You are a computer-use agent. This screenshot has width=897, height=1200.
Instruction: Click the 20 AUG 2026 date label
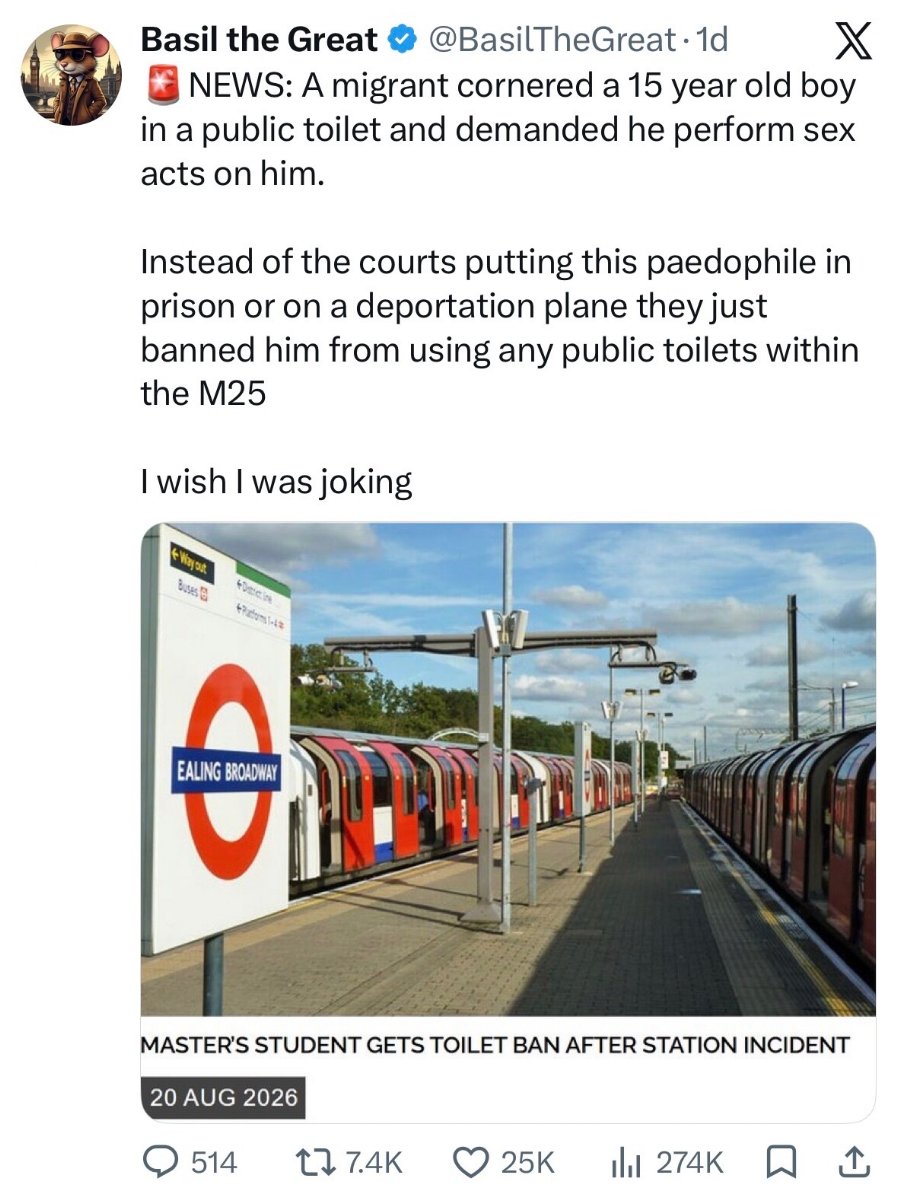(223, 1097)
